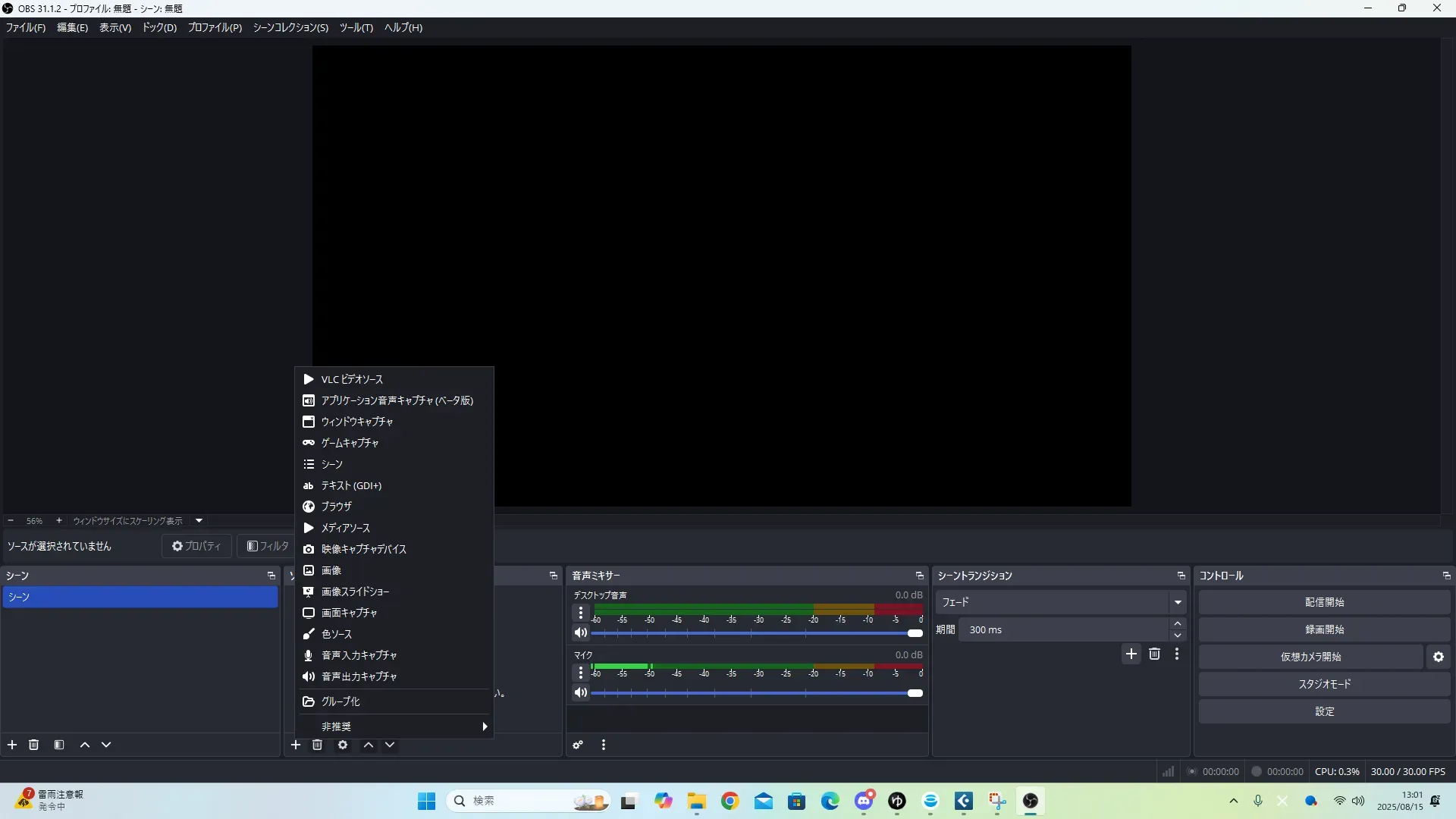Open Studio Mode button
This screenshot has width=1456, height=819.
1324,685
